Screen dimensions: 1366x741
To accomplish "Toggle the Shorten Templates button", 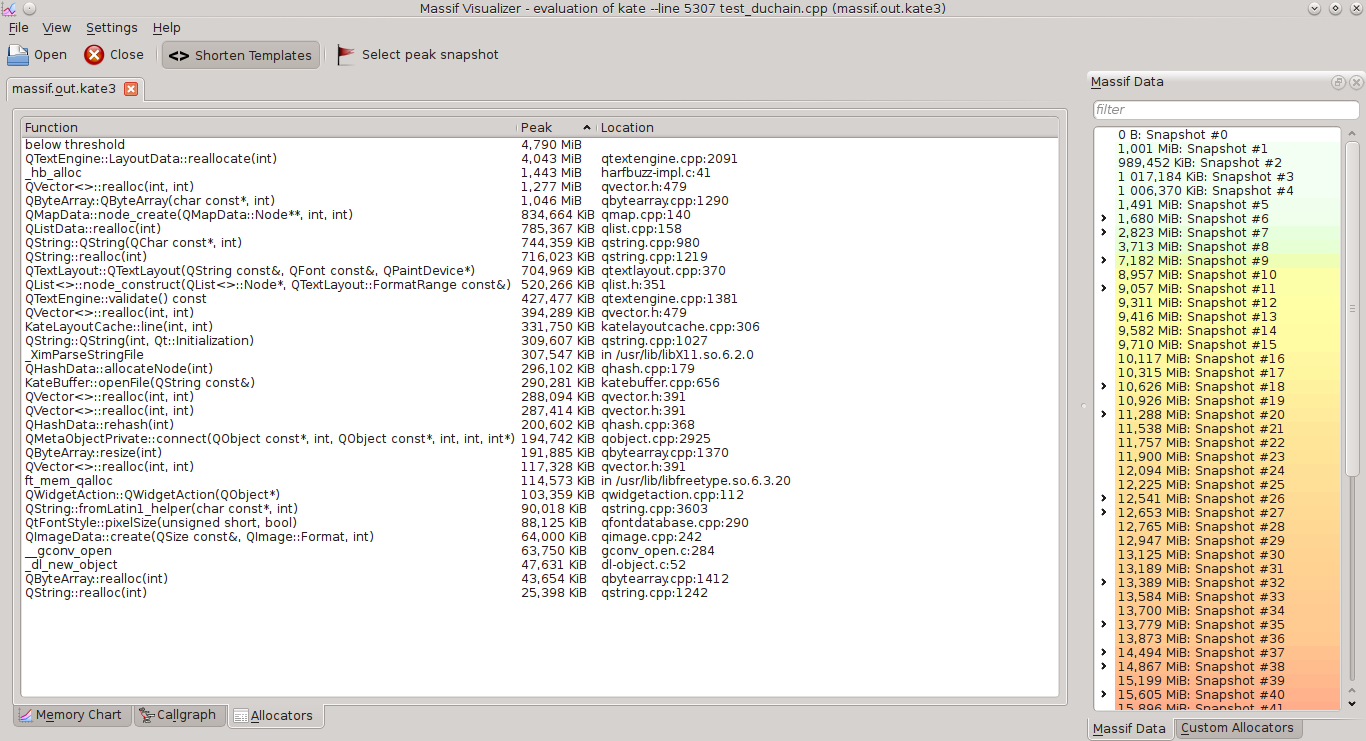I will [x=241, y=55].
